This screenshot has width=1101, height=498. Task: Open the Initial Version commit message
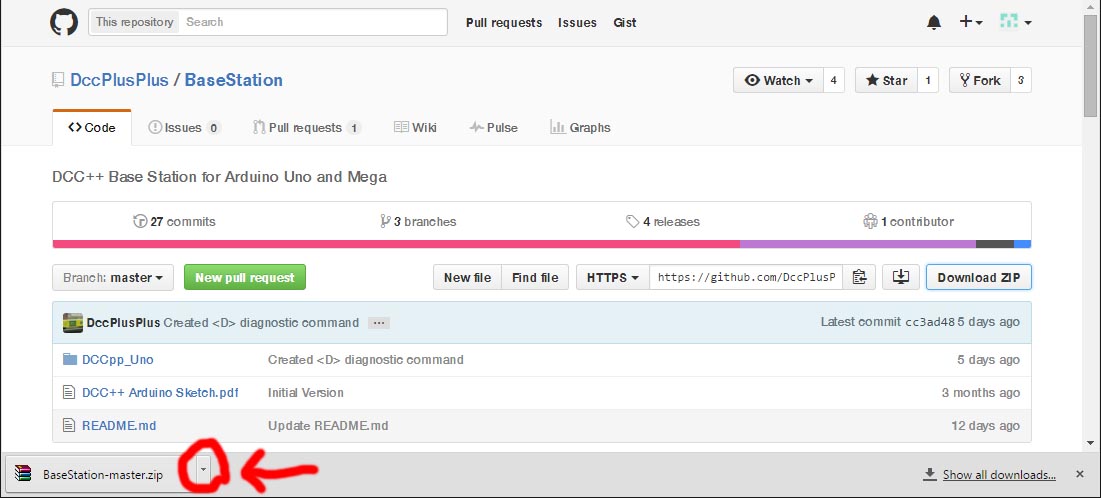(x=305, y=393)
